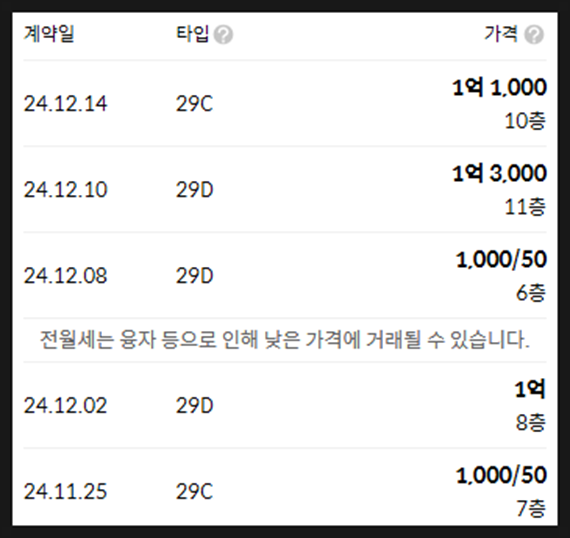Select the 24.12.08 contract date
The height and width of the screenshot is (538, 570).
tap(65, 276)
